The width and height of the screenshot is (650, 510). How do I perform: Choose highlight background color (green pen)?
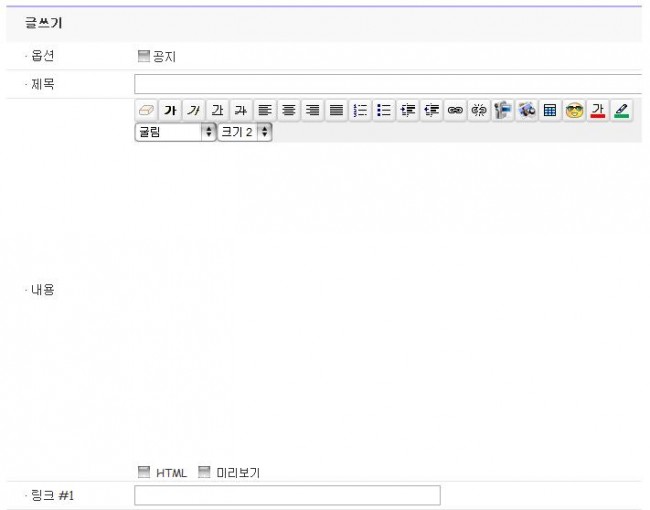pos(621,110)
